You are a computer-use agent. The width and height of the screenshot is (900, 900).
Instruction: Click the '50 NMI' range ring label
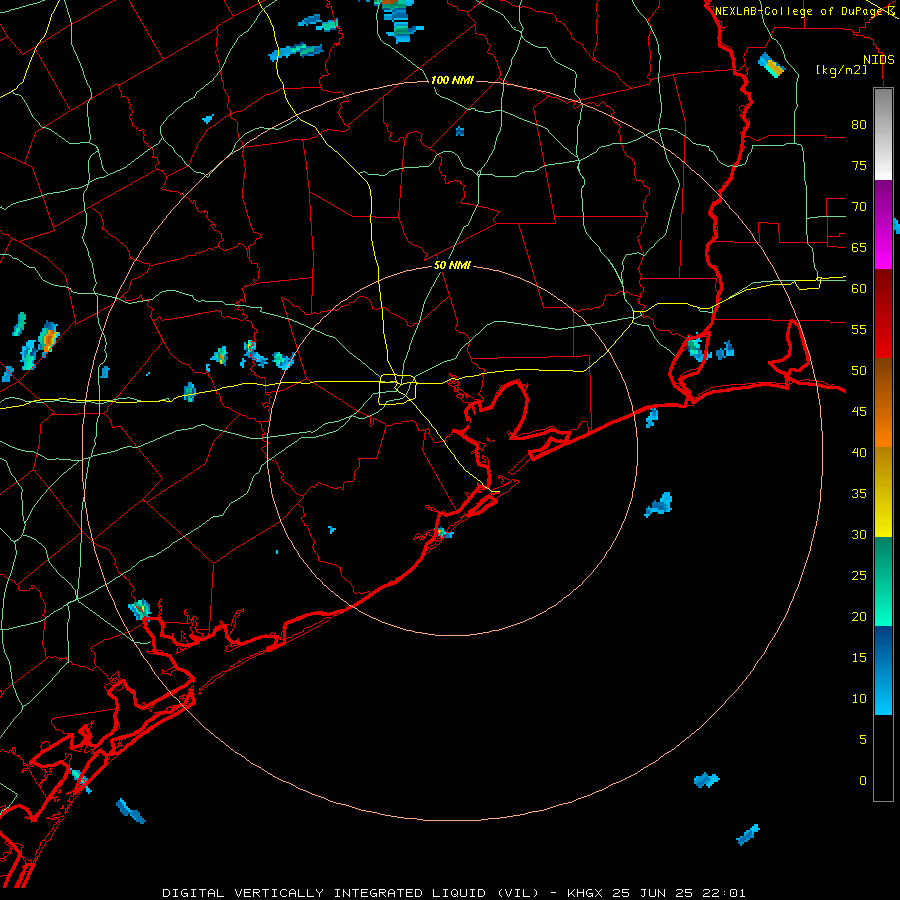click(452, 265)
